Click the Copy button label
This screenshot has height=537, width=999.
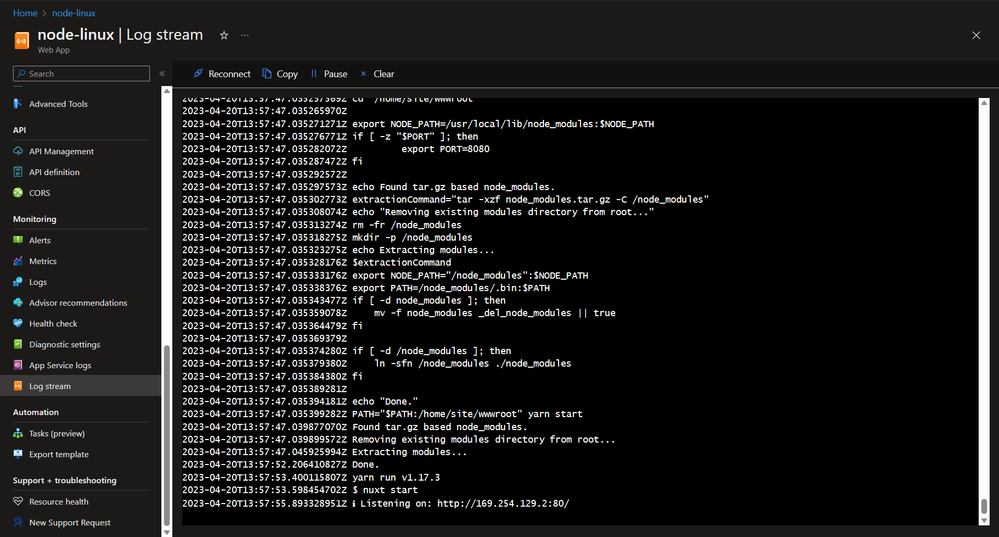(x=287, y=74)
